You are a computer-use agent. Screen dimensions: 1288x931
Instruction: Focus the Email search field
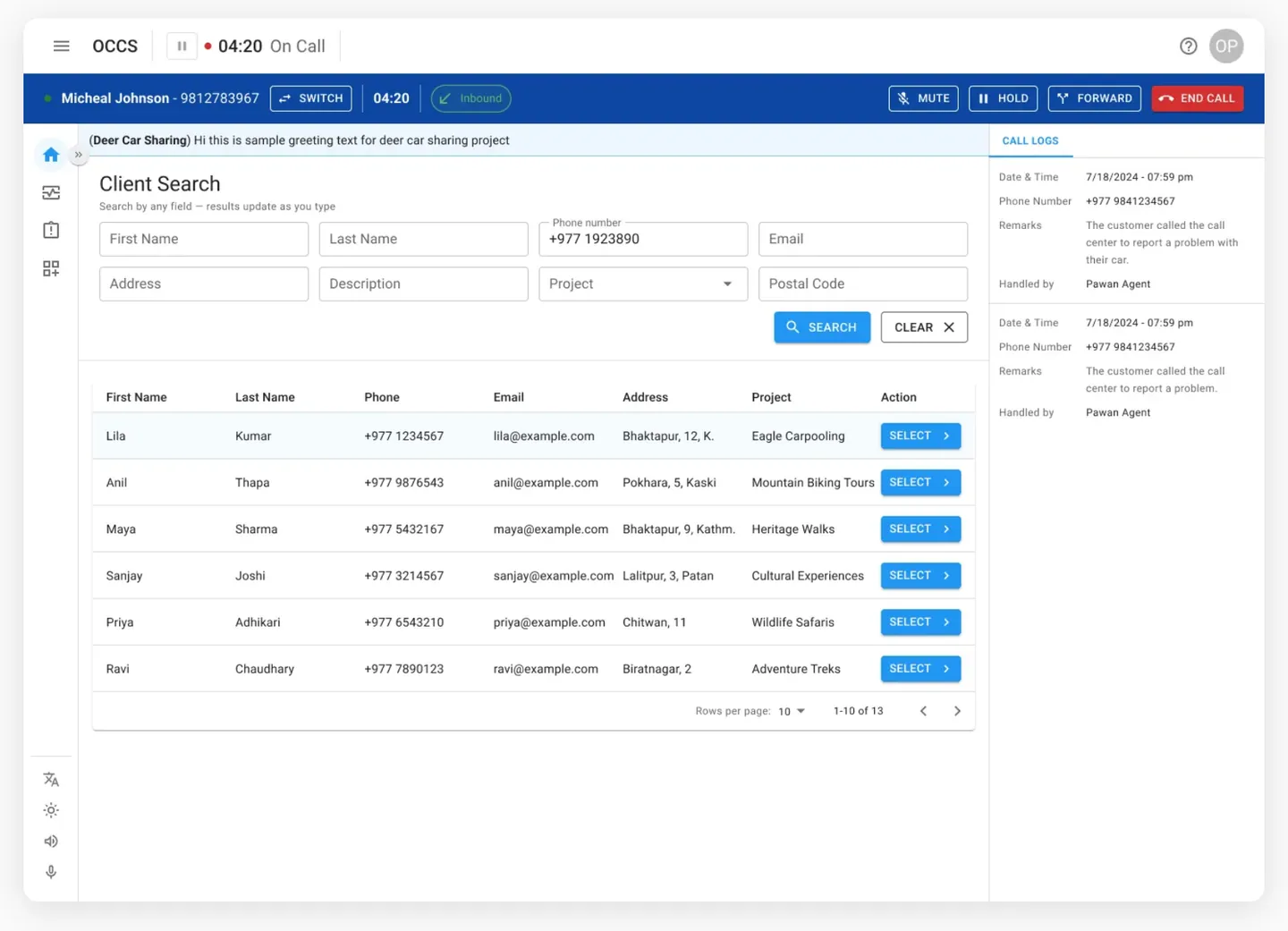863,239
